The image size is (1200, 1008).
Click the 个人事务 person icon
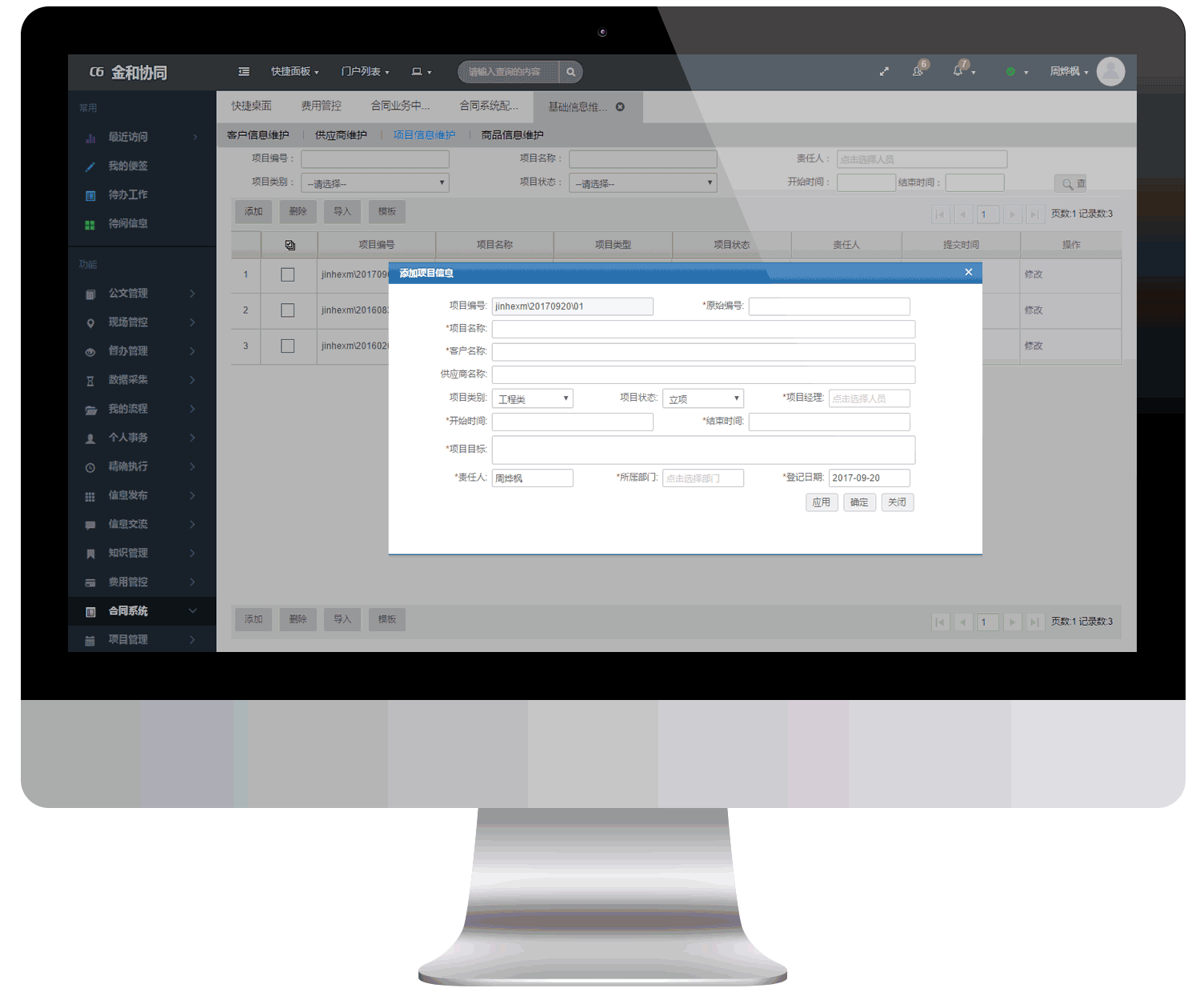[x=90, y=438]
